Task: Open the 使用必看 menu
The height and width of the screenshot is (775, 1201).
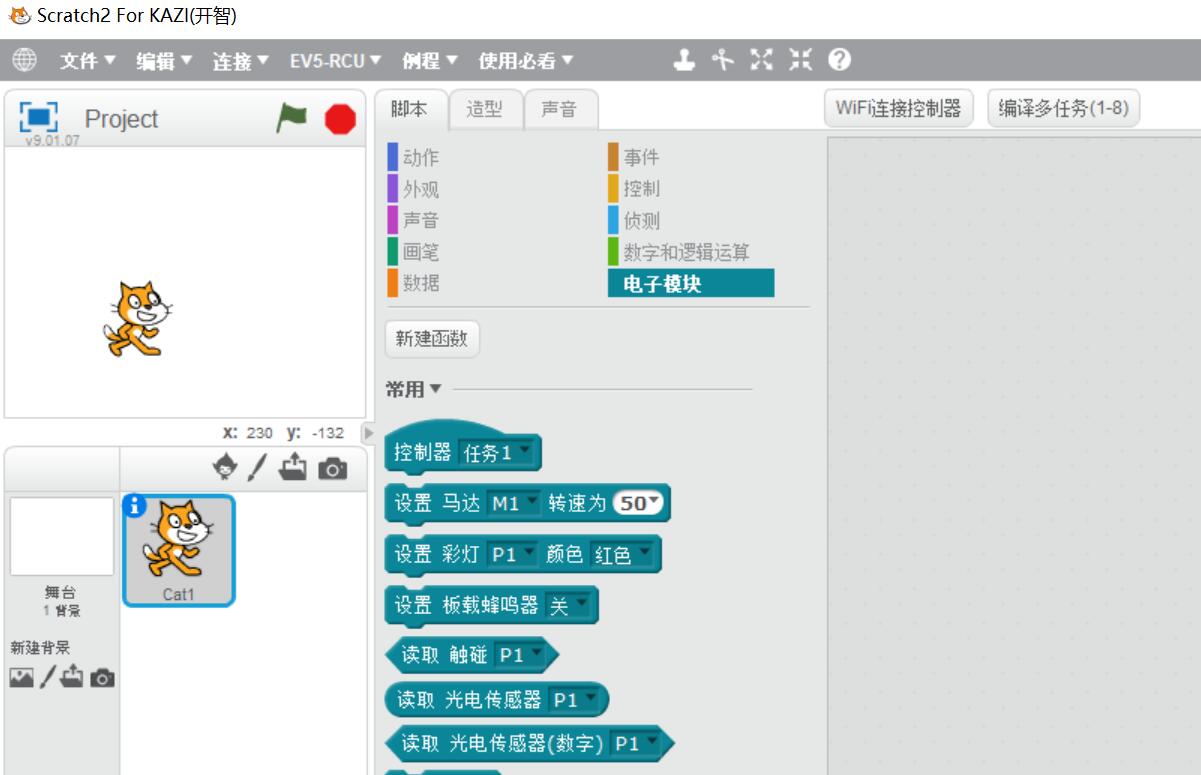Action: click(526, 61)
